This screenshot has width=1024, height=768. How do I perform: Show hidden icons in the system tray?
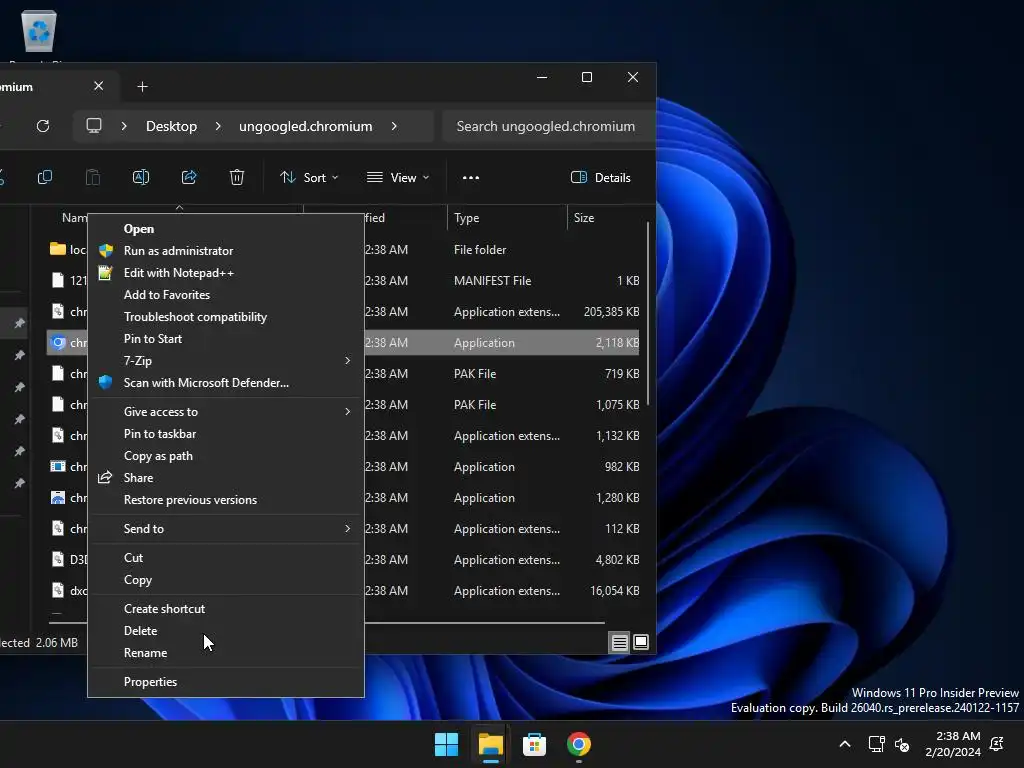(844, 744)
